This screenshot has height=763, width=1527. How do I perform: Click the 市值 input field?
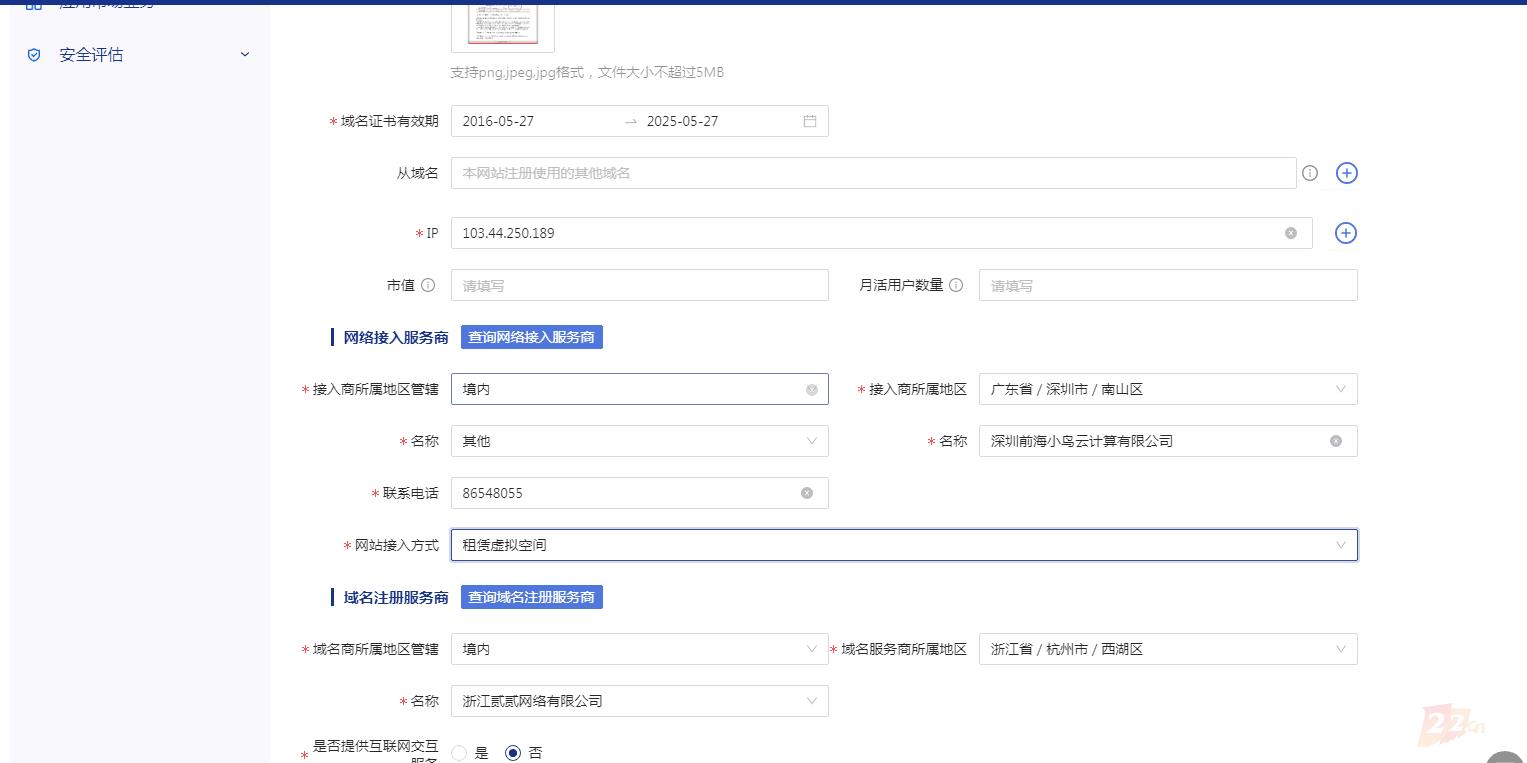(639, 285)
